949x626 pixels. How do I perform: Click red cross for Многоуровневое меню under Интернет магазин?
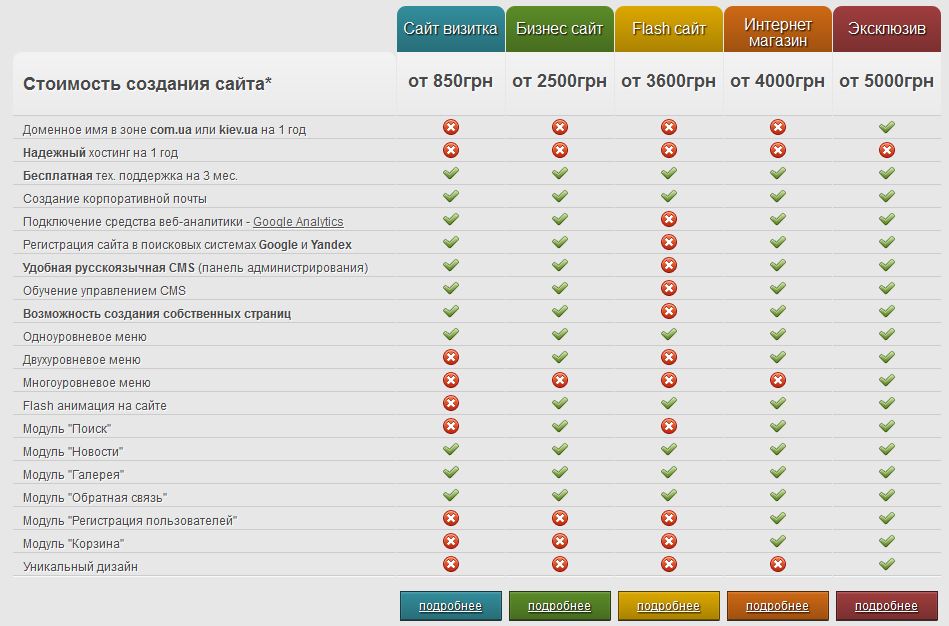click(778, 380)
